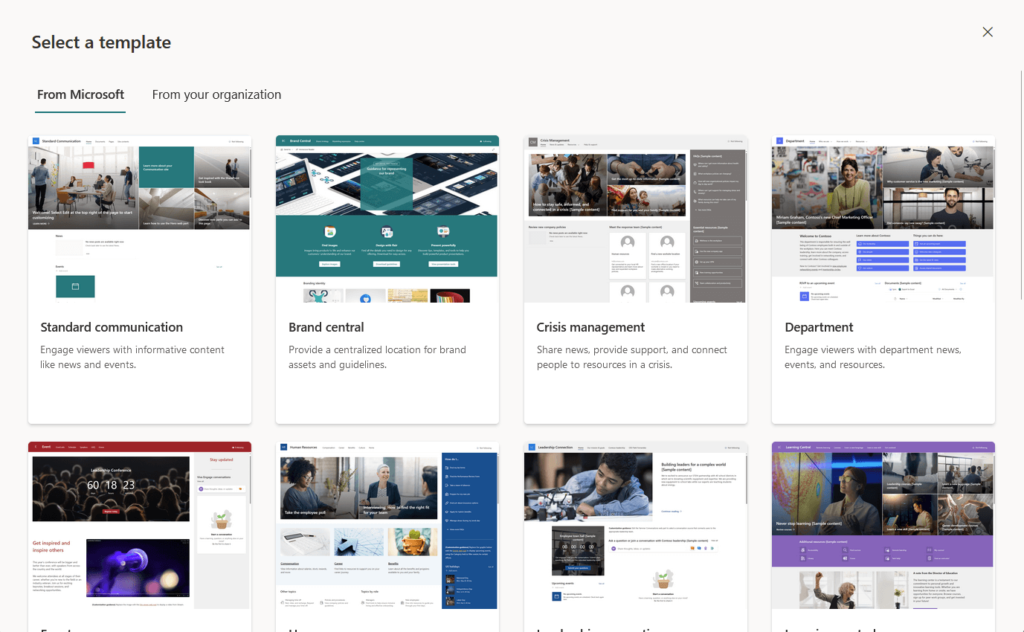Image resolution: width=1024 pixels, height=632 pixels.
Task: Click the dialog's vertical scrollbar
Action: click(1021, 183)
